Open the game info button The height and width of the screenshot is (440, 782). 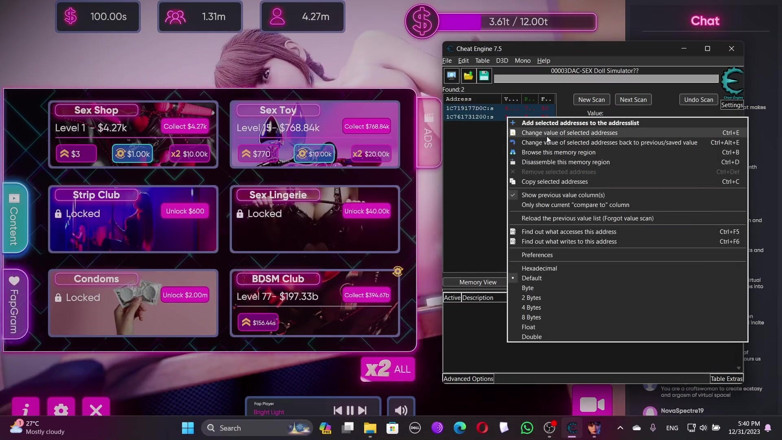(x=26, y=409)
